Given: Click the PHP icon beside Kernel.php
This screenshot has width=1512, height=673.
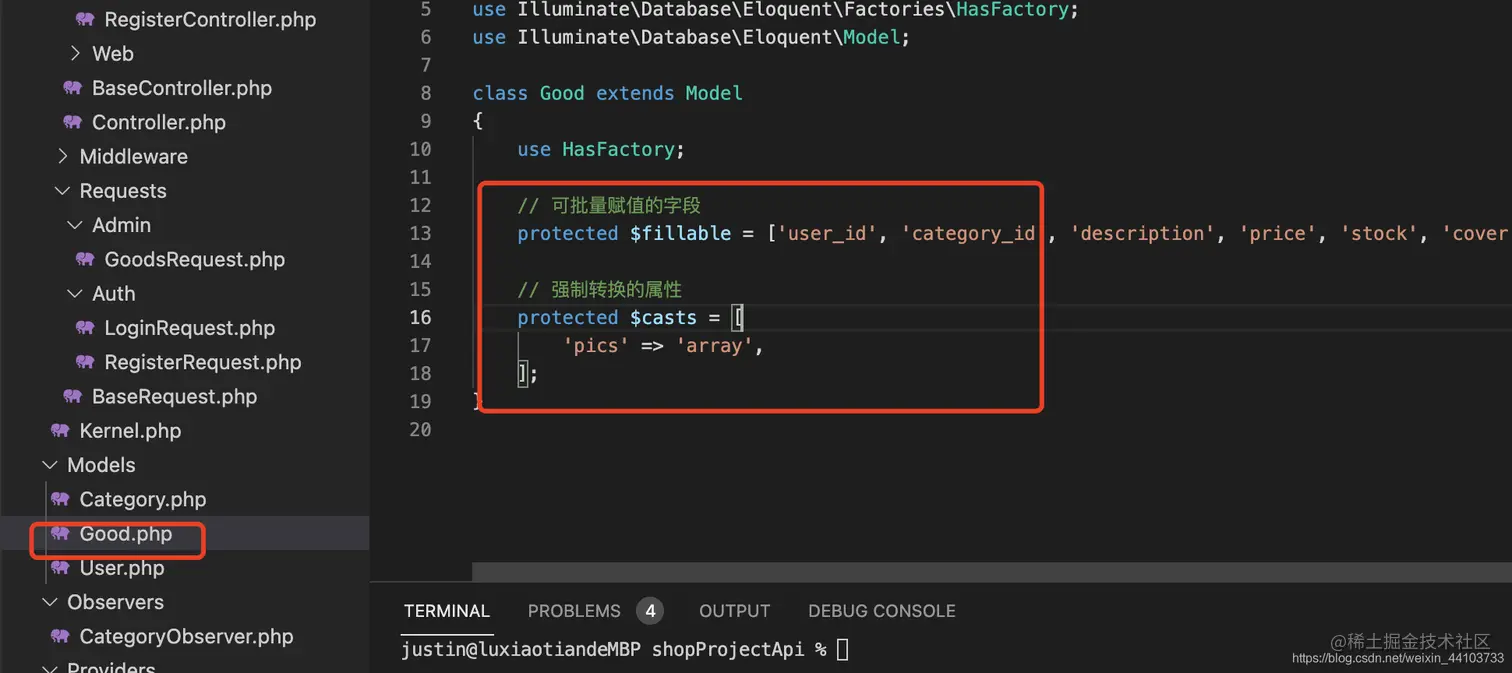Looking at the screenshot, I should pyautogui.click(x=60, y=431).
